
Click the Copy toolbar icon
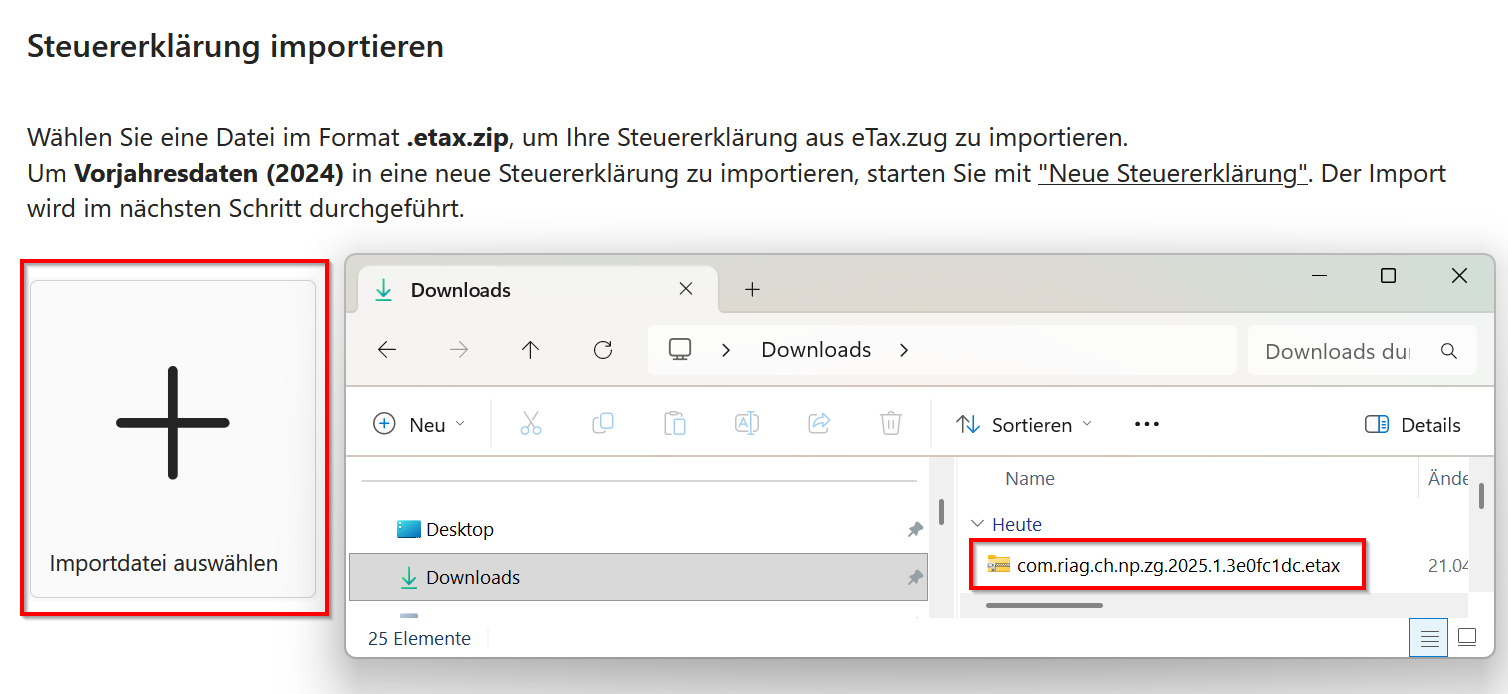[x=603, y=424]
